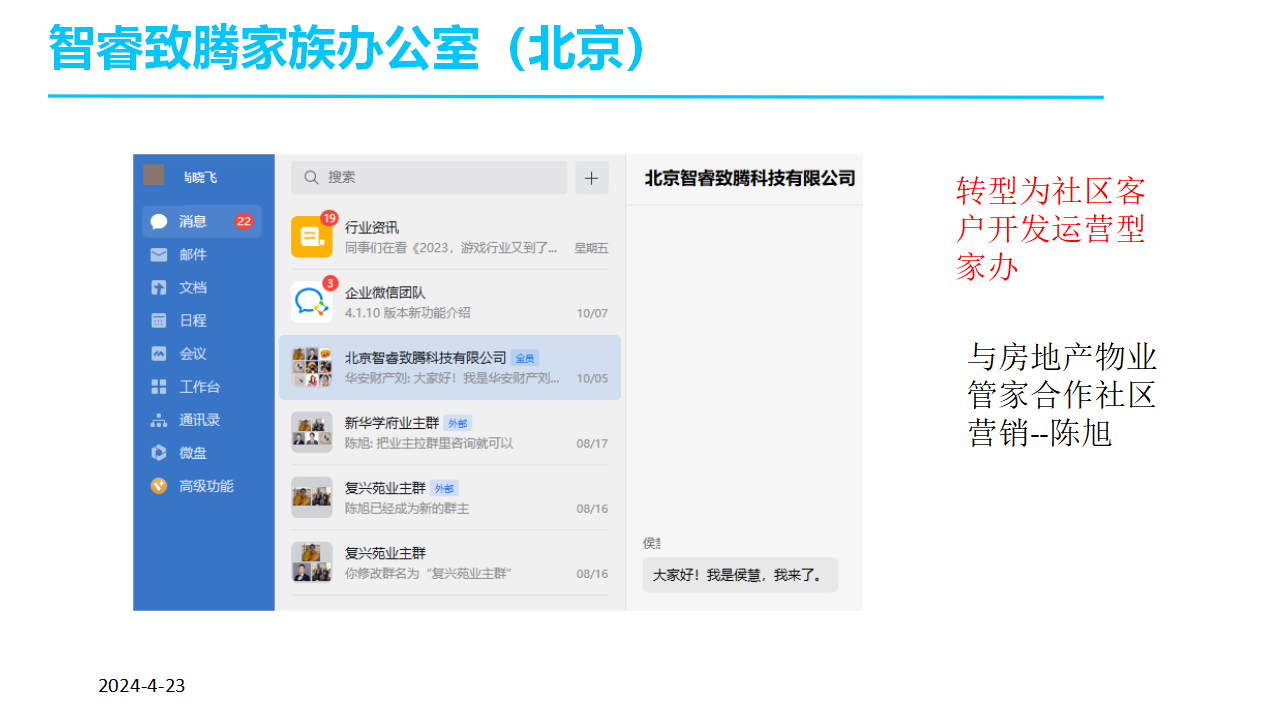Viewport: 1280px width, 720px height.
Task: Click the red 3 badge on 企业微信团队
Action: tap(330, 283)
